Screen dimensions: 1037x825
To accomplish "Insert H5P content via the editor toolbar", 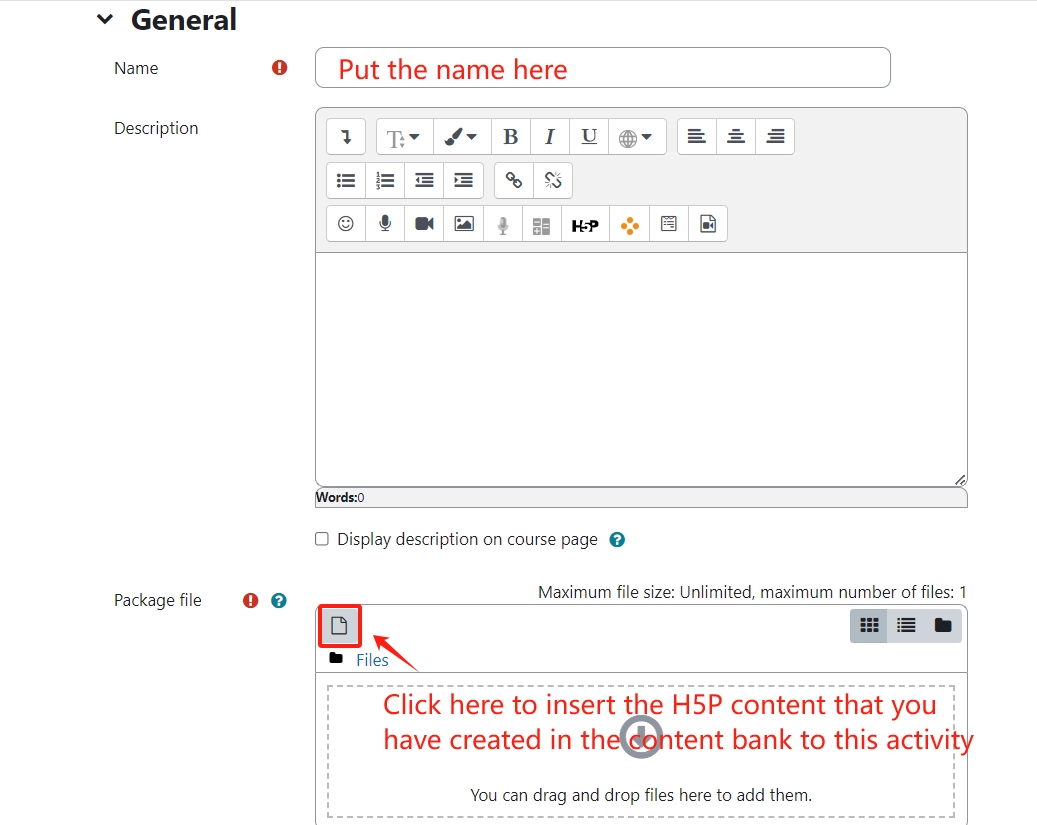I will coord(584,223).
